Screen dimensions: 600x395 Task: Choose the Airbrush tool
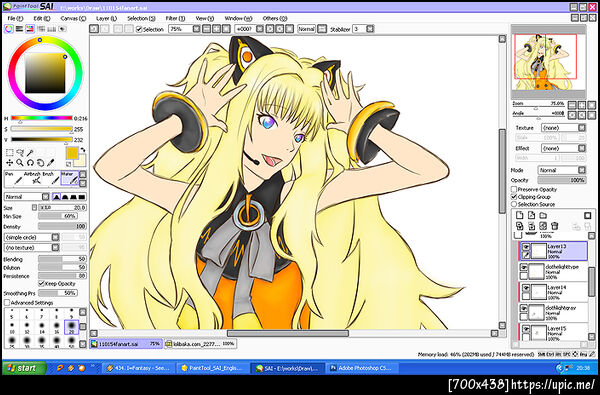coord(32,178)
